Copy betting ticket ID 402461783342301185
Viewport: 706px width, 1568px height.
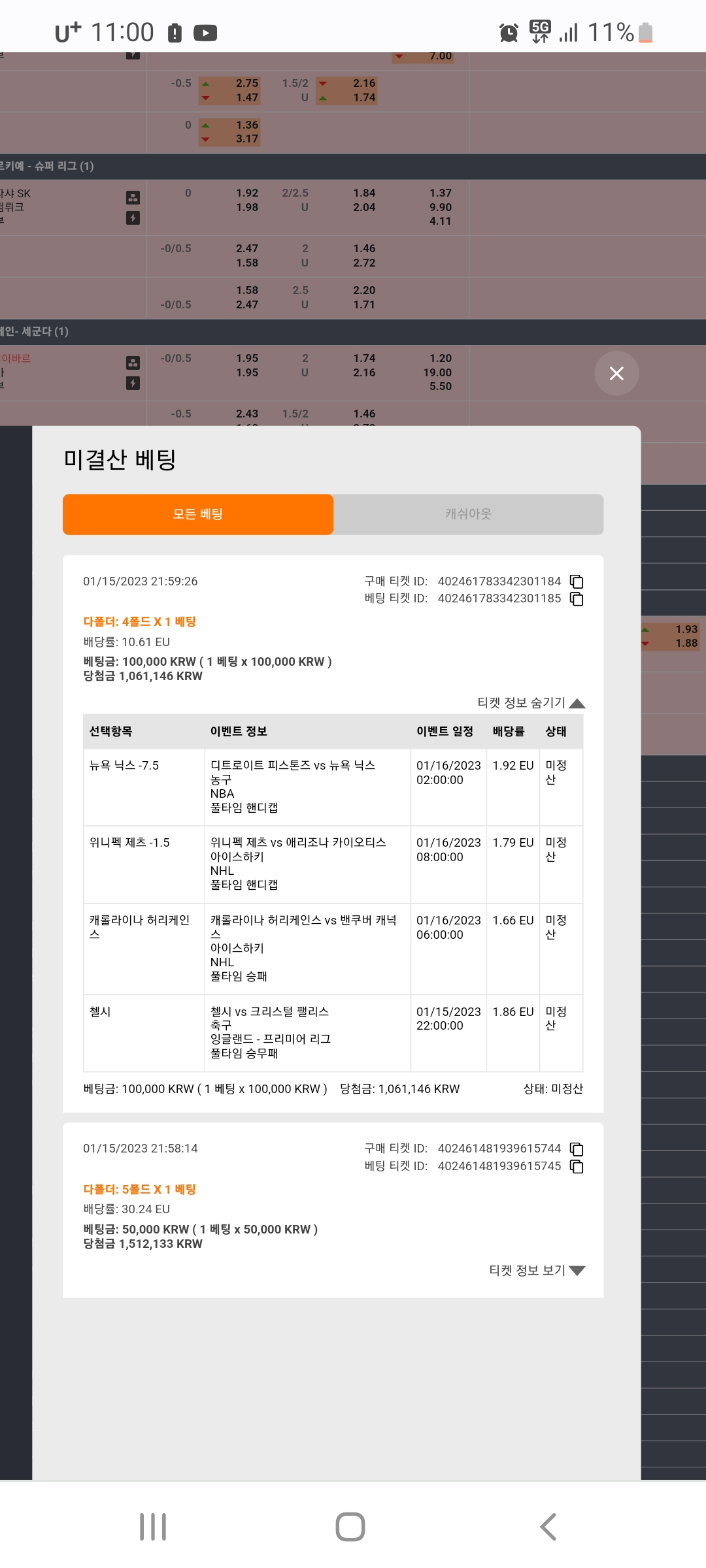tap(577, 599)
